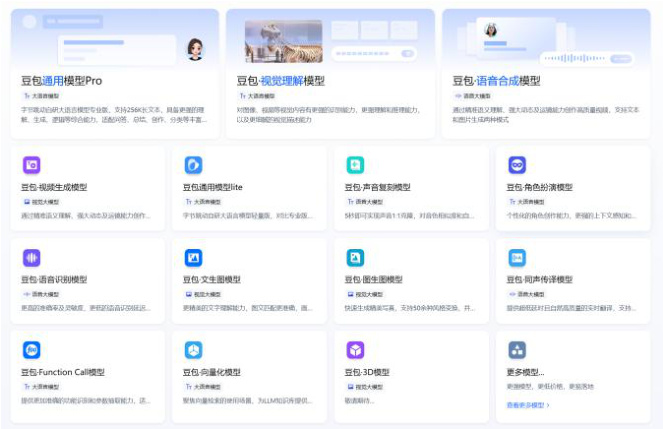Select 豆包·声音复刻模型 title
The height and width of the screenshot is (429, 663).
click(378, 187)
